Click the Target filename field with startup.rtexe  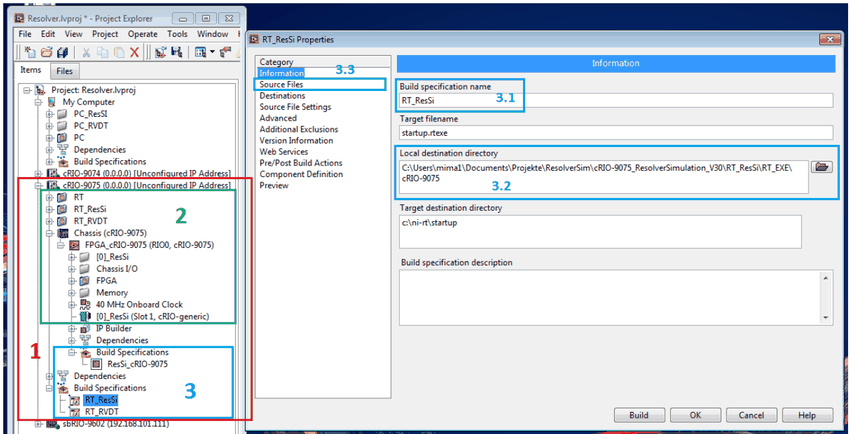(x=616, y=133)
